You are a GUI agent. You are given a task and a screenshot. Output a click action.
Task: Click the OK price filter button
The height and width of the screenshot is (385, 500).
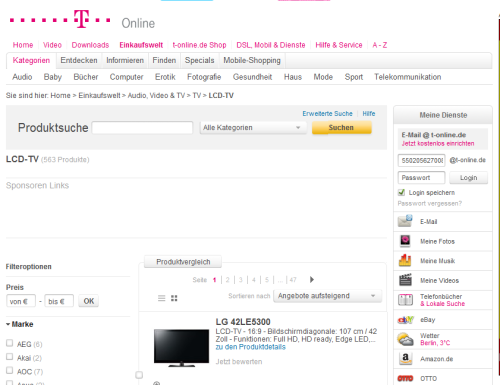[x=89, y=301]
